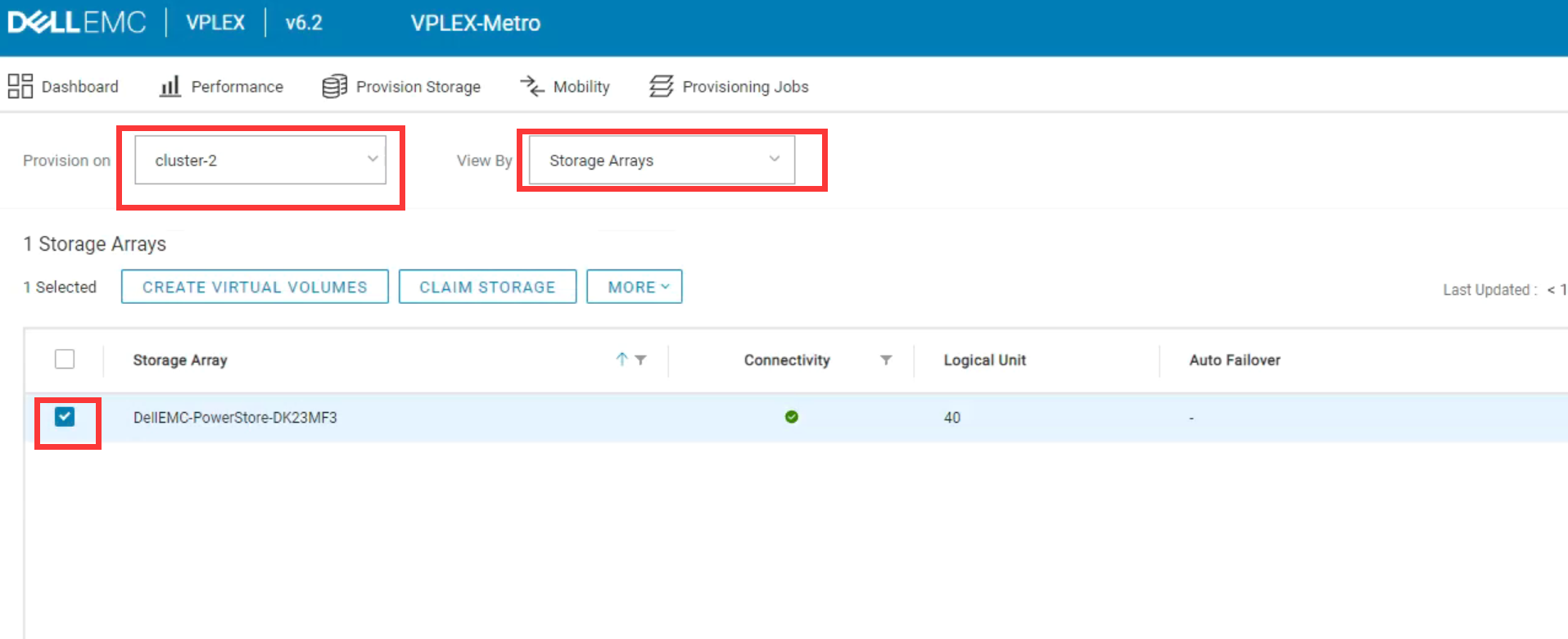
Task: Uncheck the DellEMC-PowerStore-DK23MF3 row checkbox
Action: click(x=65, y=417)
